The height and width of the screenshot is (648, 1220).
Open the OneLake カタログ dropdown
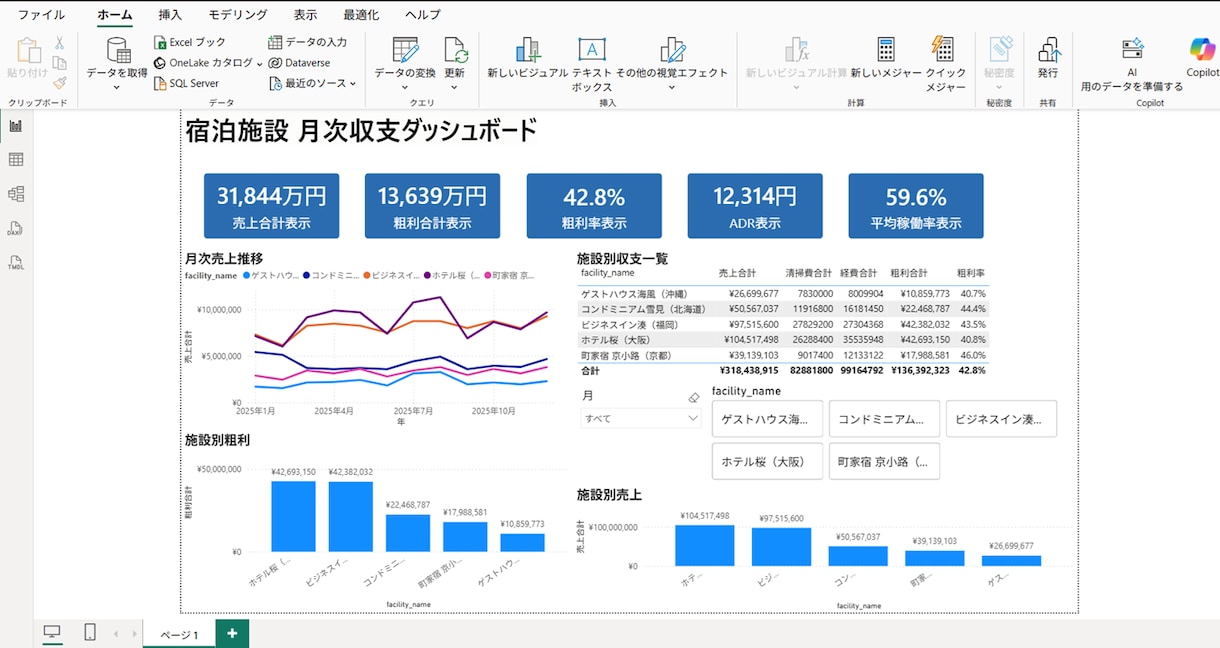[260, 63]
